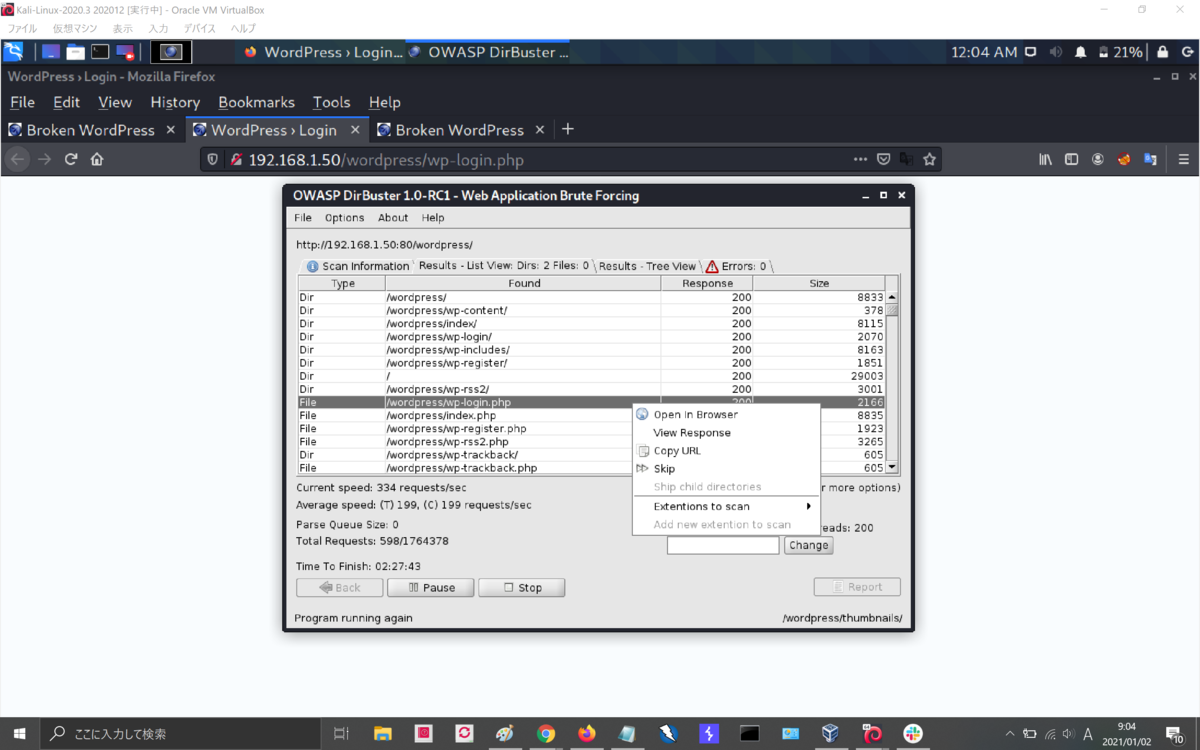Open DirBuster Help menu
Image resolution: width=1200 pixels, height=750 pixels.
tap(433, 217)
